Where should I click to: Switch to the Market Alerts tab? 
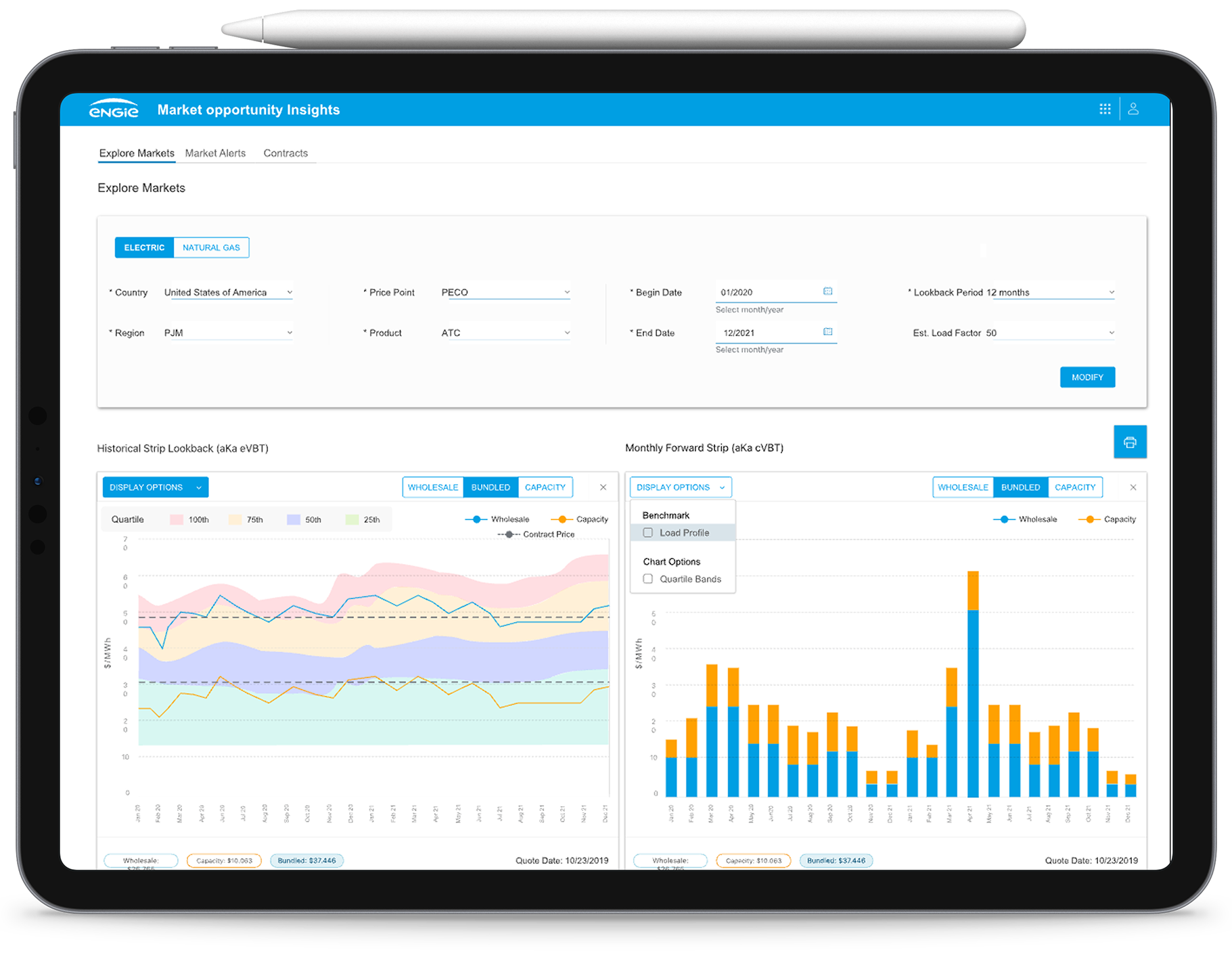pos(215,154)
